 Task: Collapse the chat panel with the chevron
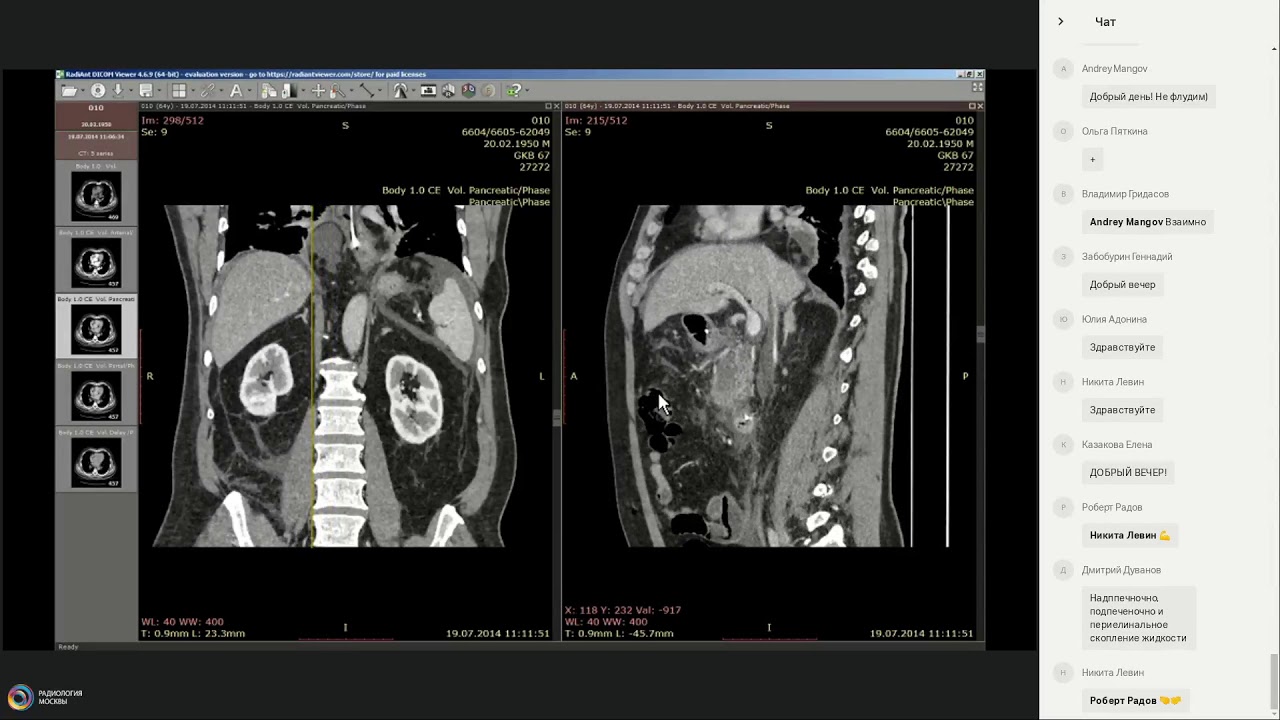(x=1060, y=21)
